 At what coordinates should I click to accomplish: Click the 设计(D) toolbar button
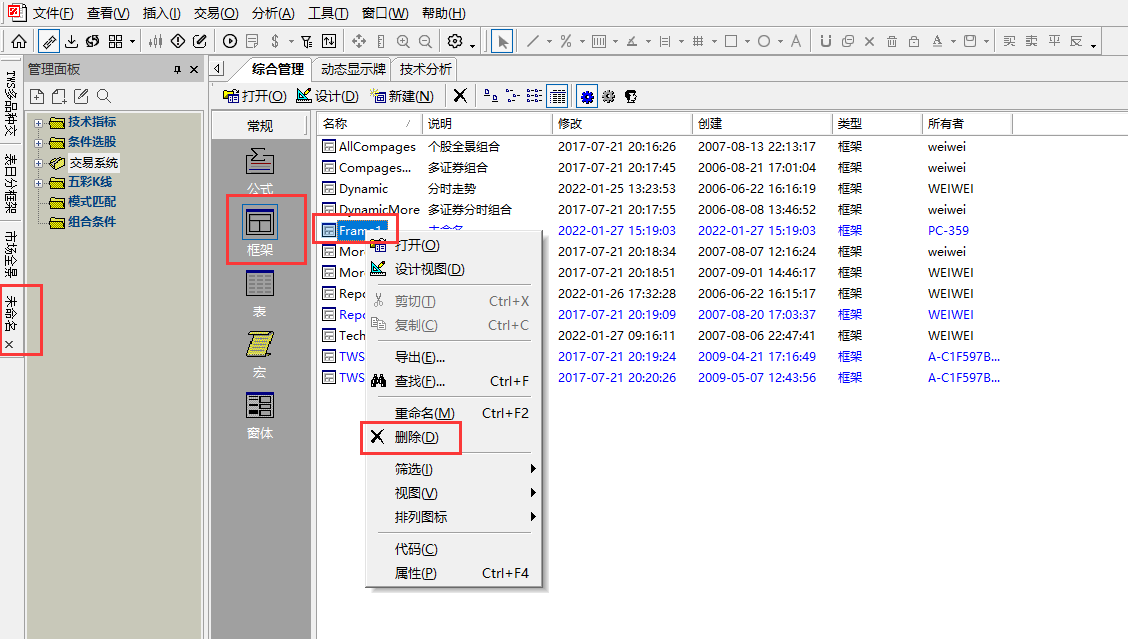(x=327, y=96)
